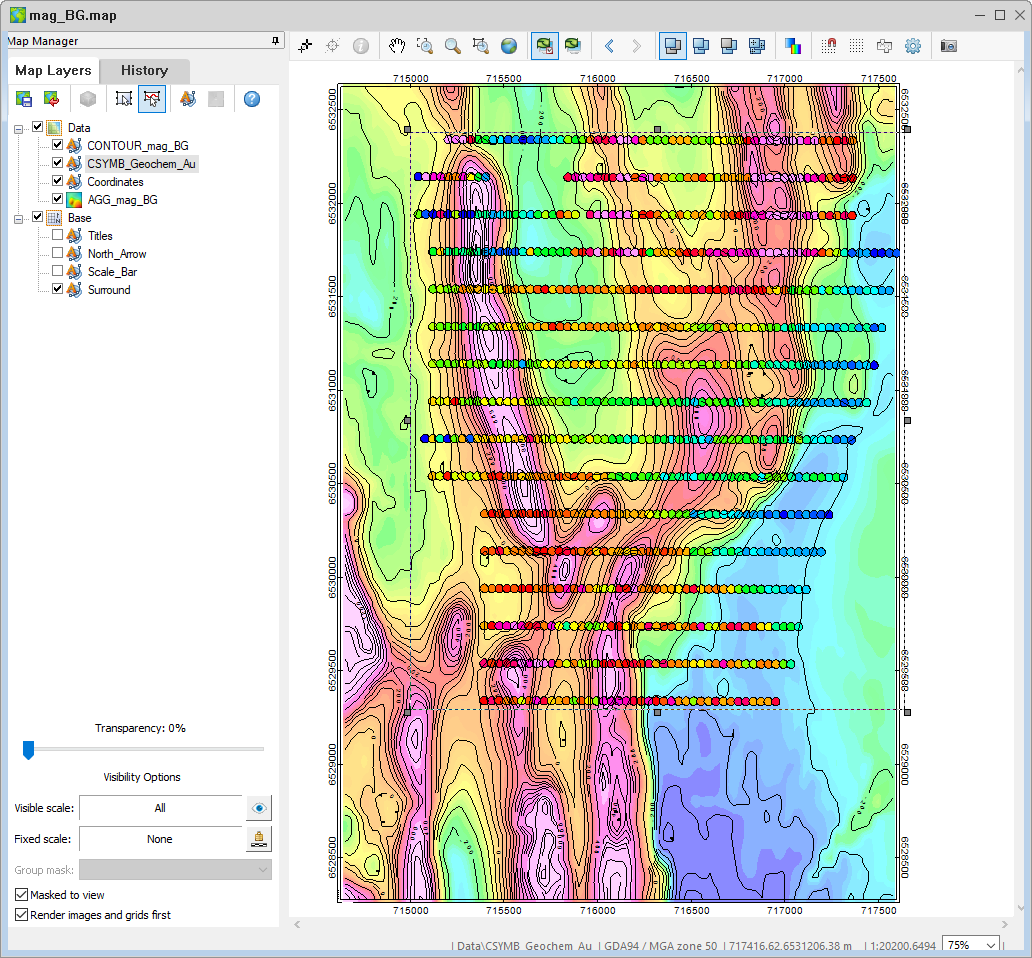The width and height of the screenshot is (1032, 958).
Task: Click the Transparency slider handle
Action: 28,749
